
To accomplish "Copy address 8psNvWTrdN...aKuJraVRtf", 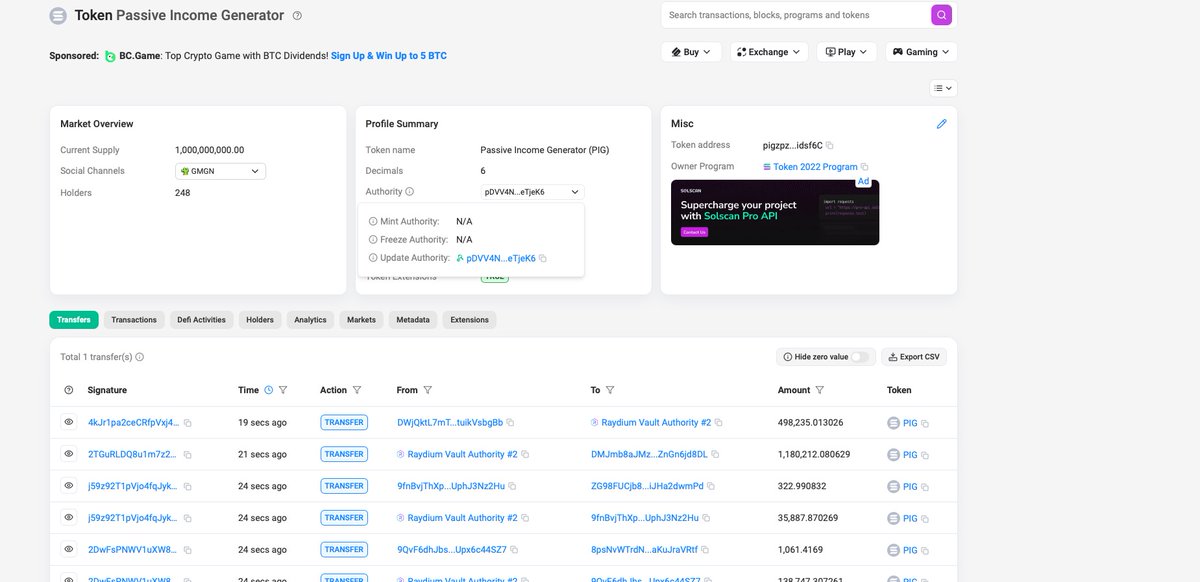I will [706, 550].
